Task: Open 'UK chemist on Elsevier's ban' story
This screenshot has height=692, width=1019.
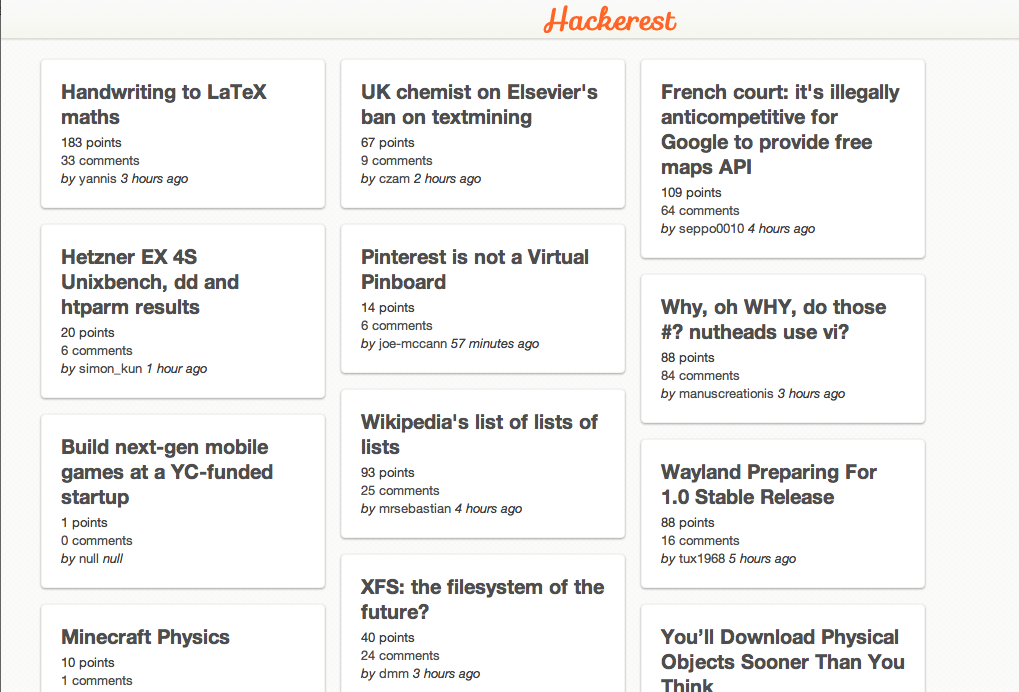Action: tap(479, 104)
